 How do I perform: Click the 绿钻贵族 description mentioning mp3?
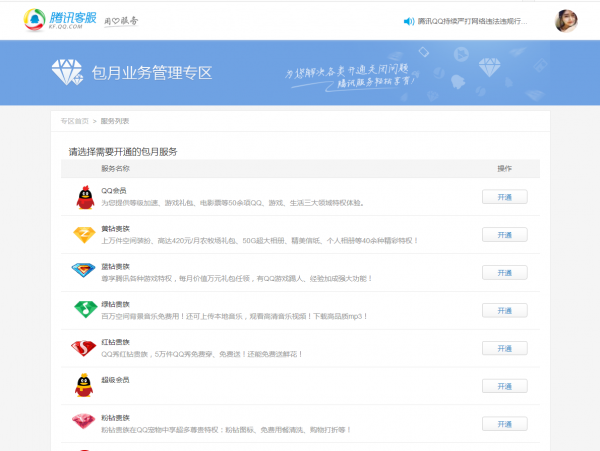234,316
